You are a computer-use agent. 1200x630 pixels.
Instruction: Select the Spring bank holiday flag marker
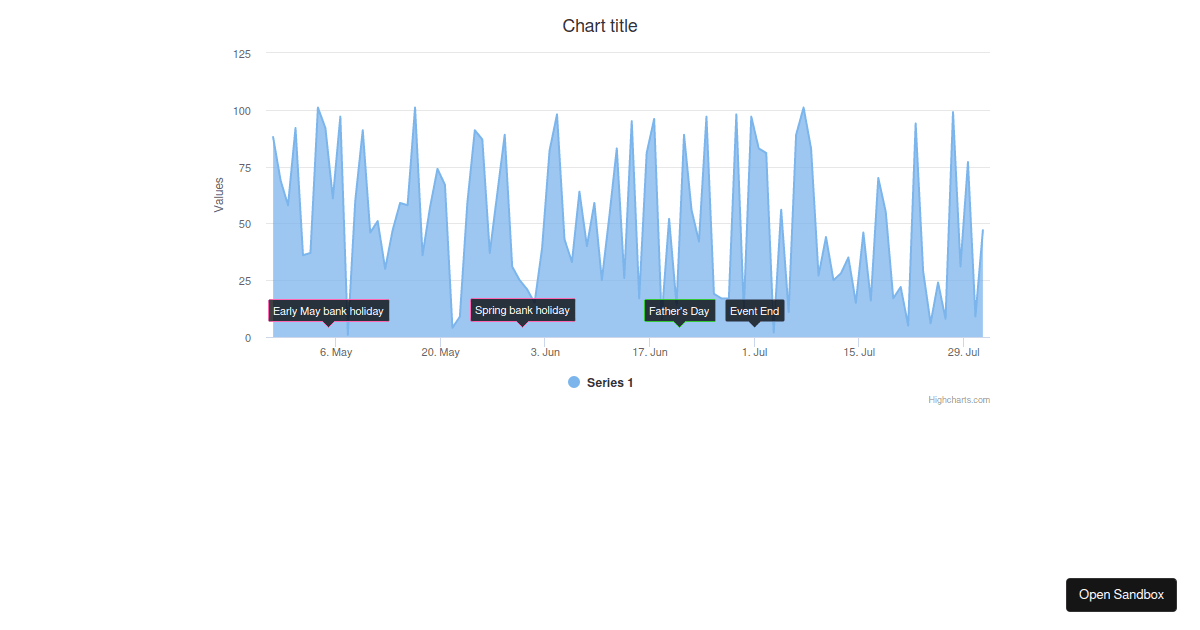522,310
